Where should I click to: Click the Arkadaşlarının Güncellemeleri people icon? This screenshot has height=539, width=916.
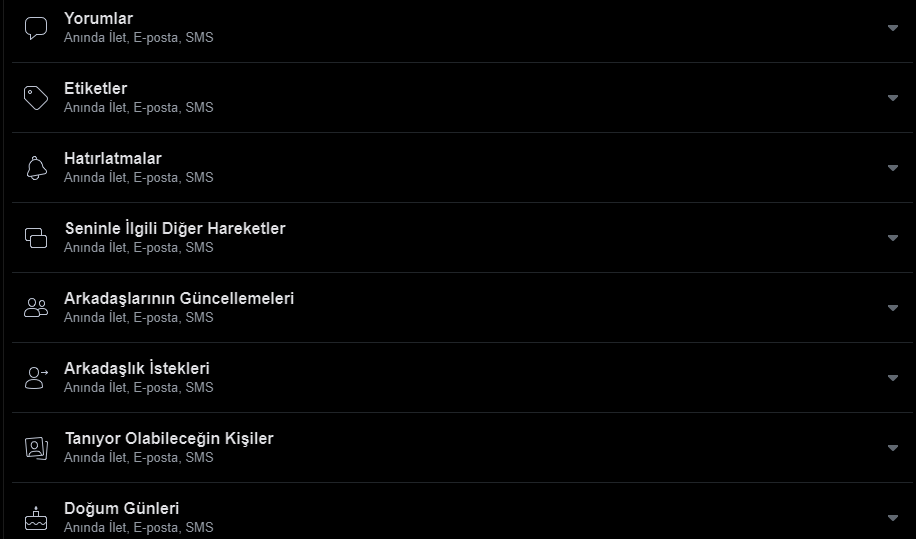pos(36,308)
